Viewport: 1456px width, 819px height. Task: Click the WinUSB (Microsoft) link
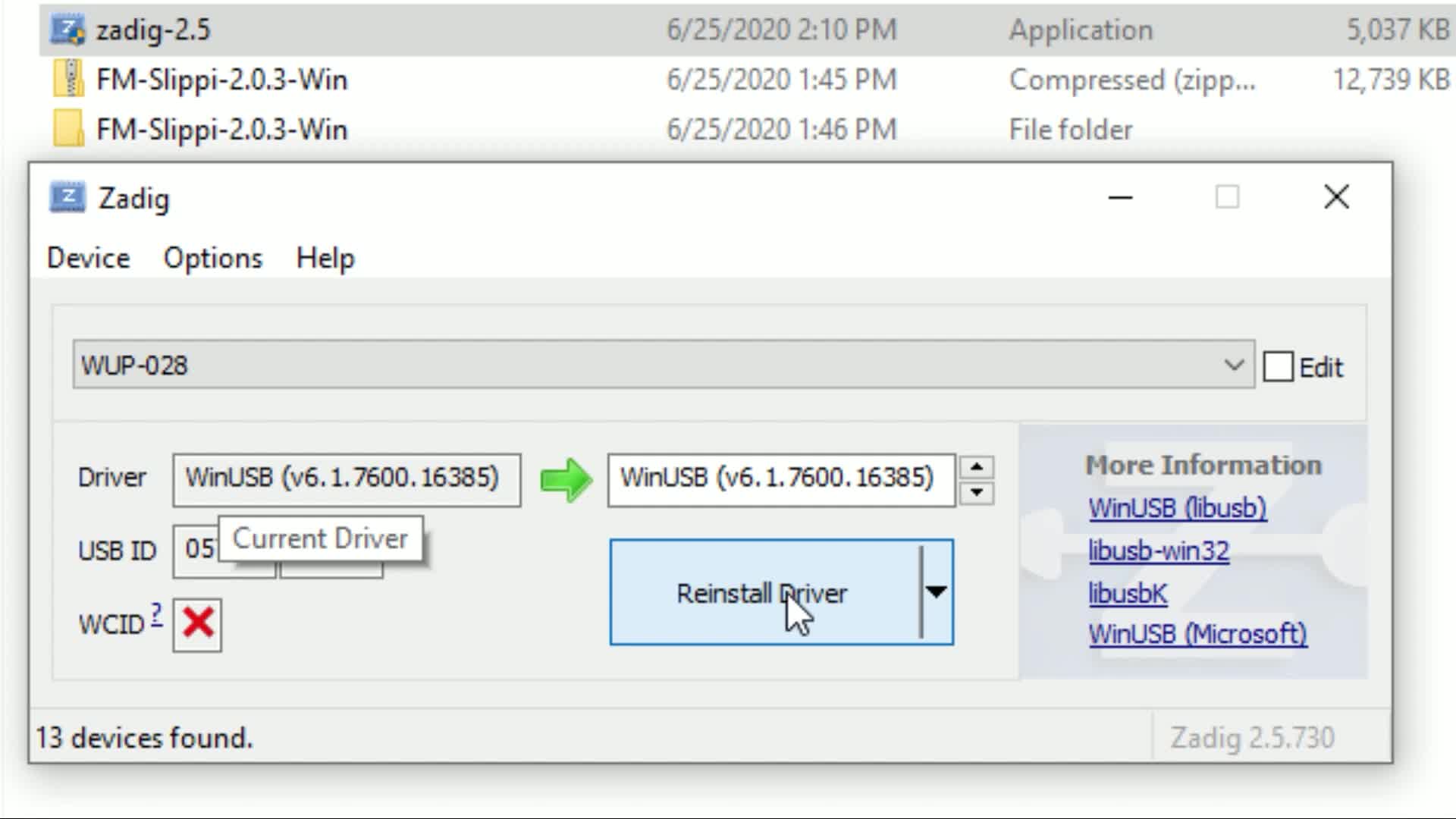[1197, 634]
